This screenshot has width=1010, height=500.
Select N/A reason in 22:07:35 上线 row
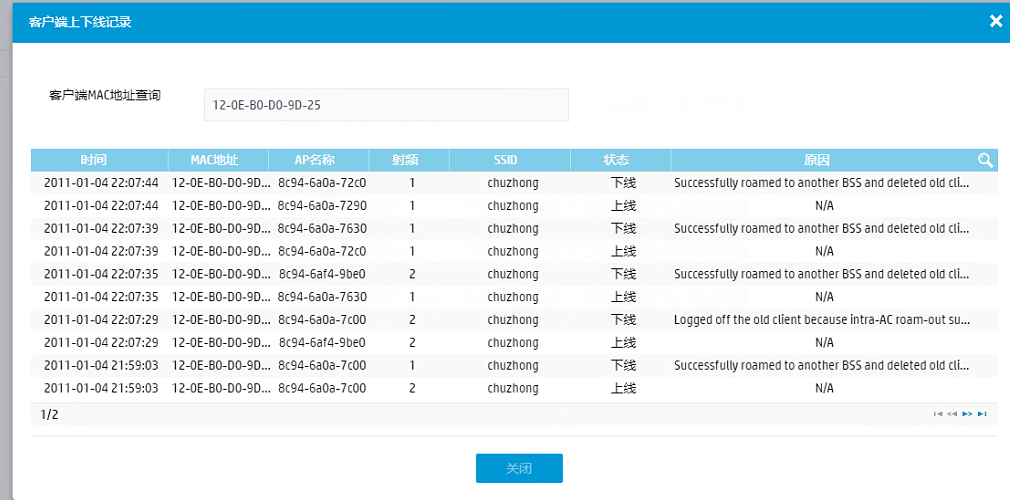point(824,297)
